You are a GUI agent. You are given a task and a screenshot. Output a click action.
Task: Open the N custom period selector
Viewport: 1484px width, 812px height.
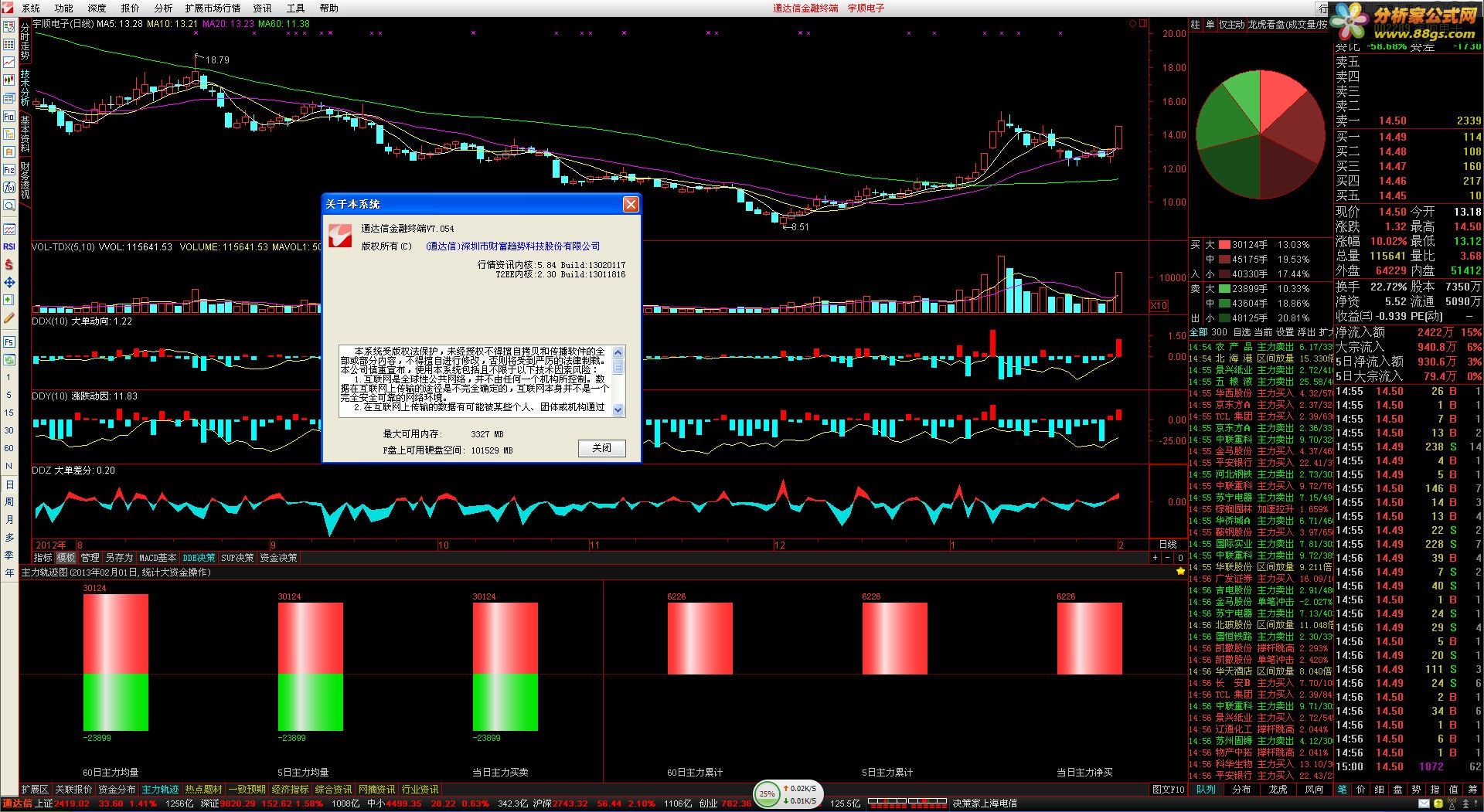click(x=9, y=466)
